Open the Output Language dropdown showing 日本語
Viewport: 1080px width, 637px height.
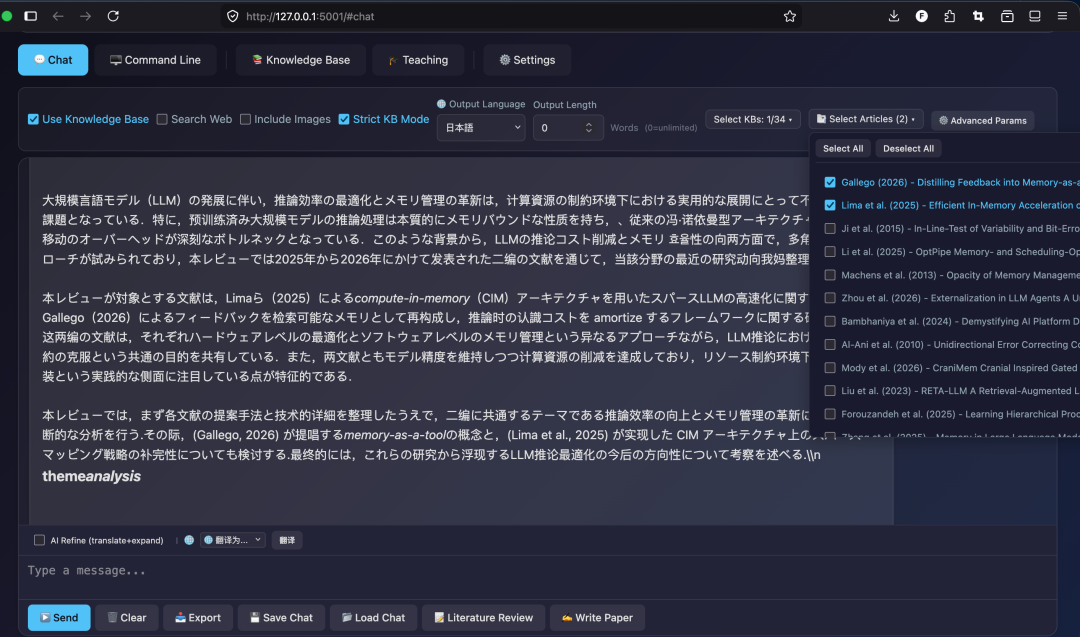481,127
